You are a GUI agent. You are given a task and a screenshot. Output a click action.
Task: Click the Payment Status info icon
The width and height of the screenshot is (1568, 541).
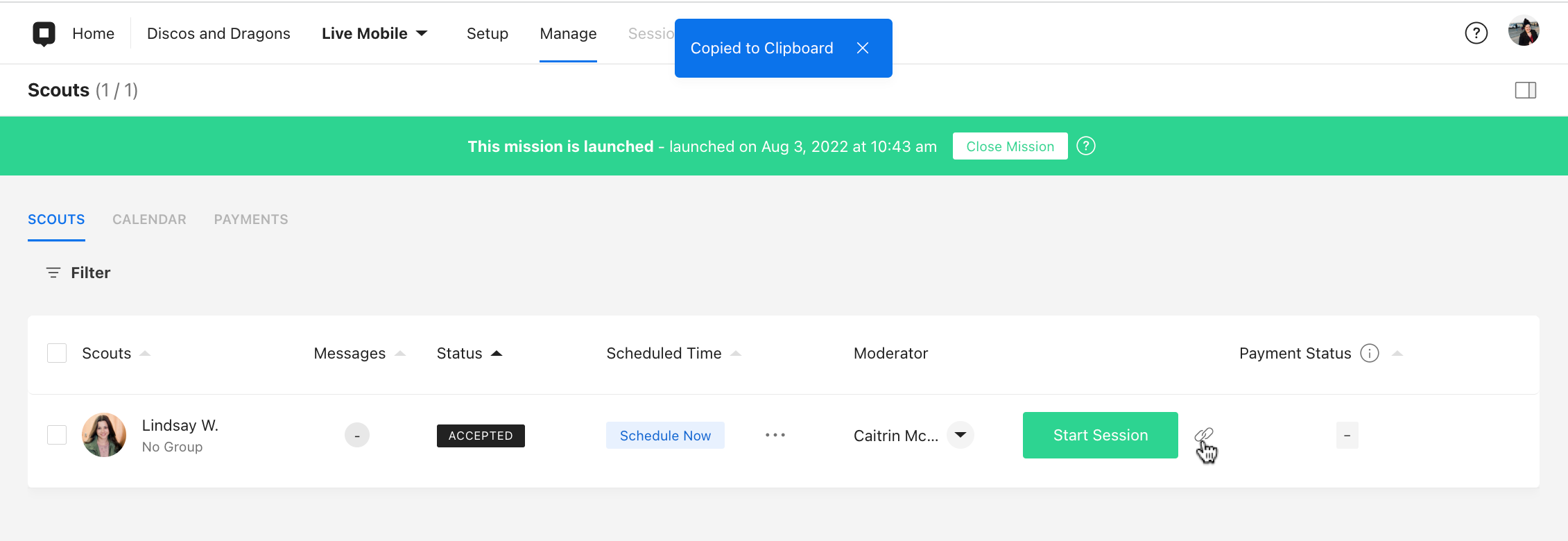click(1369, 354)
